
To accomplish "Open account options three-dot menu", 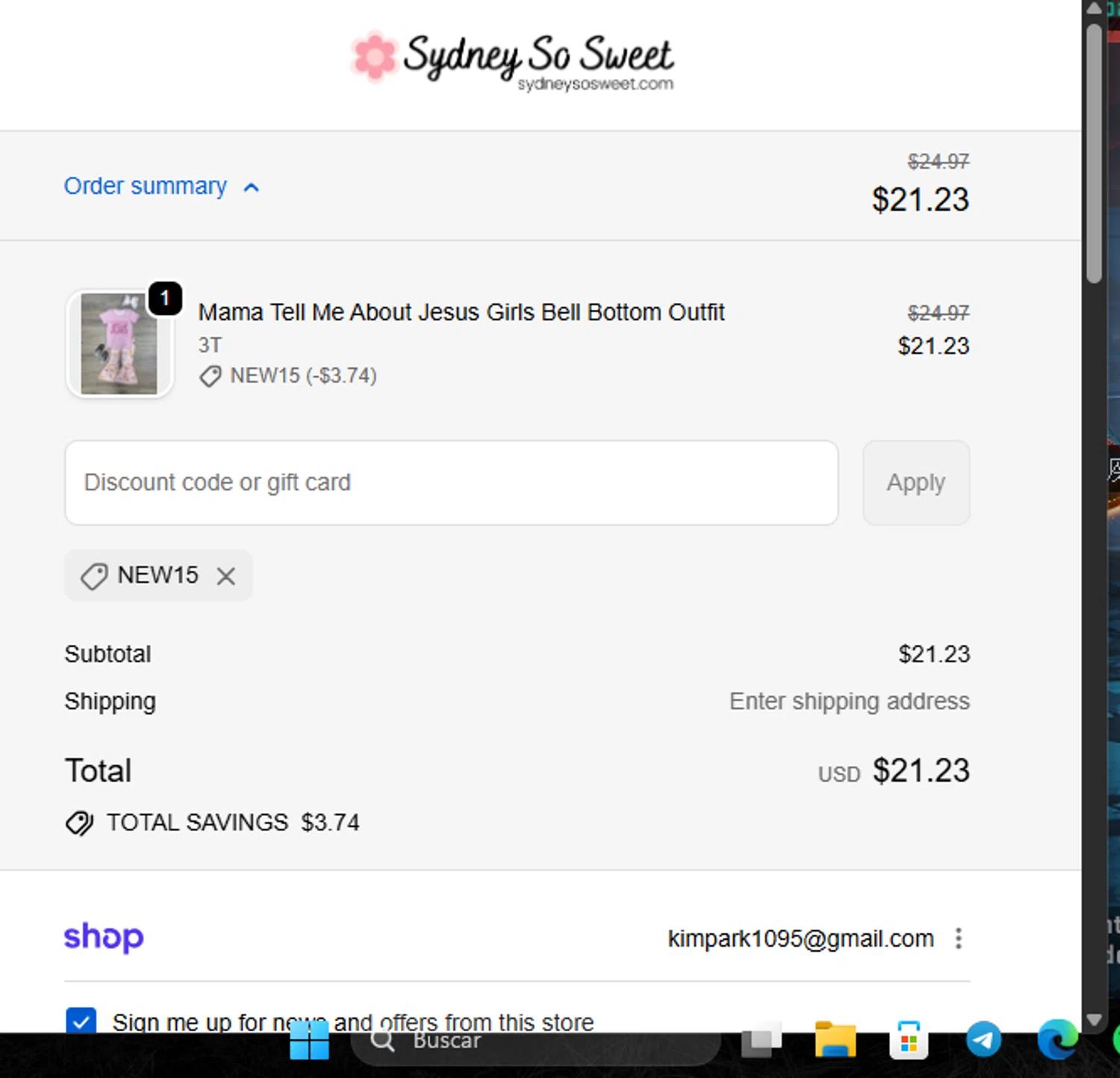I will (x=959, y=938).
